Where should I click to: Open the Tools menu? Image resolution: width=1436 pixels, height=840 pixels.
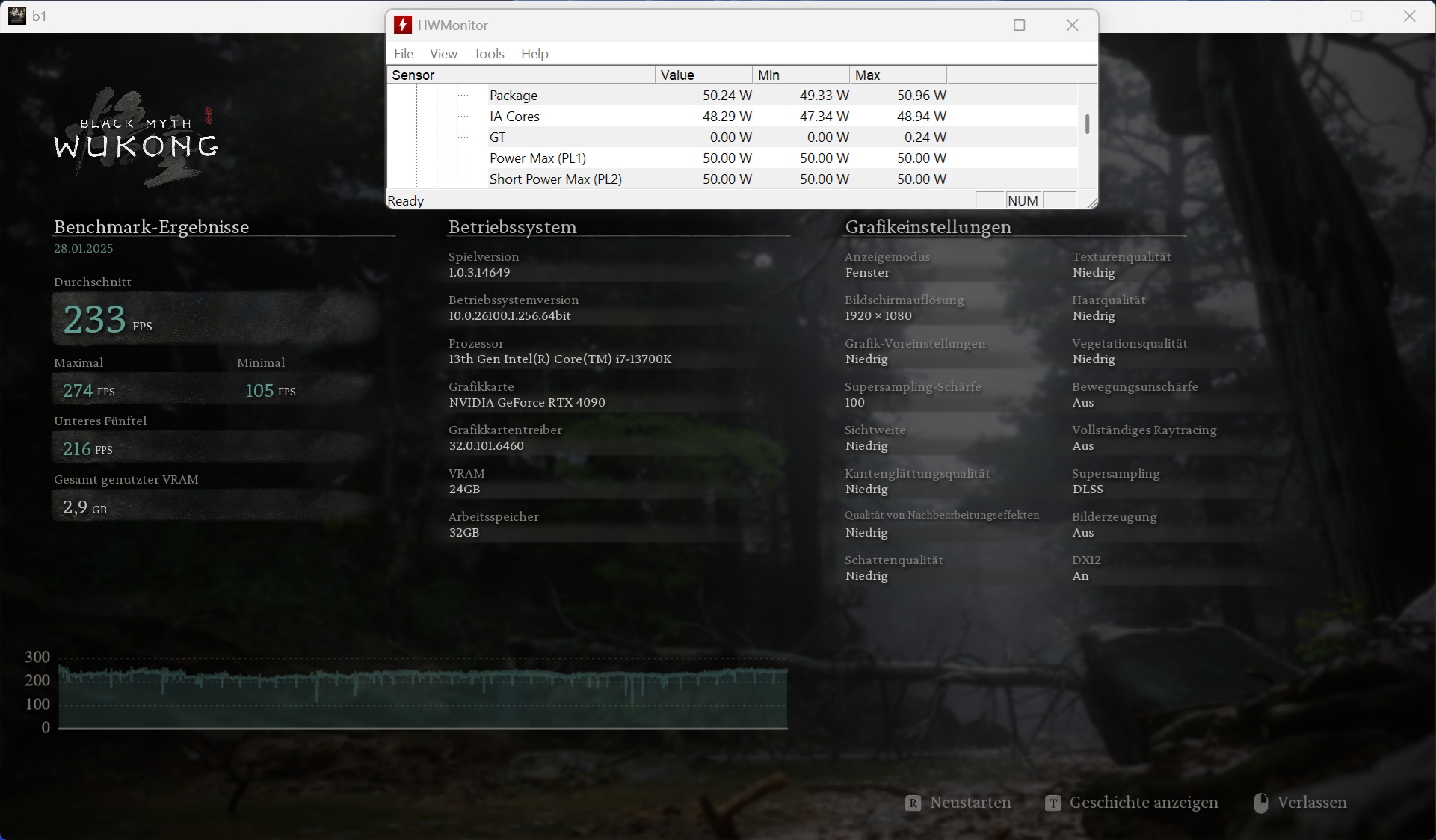489,54
